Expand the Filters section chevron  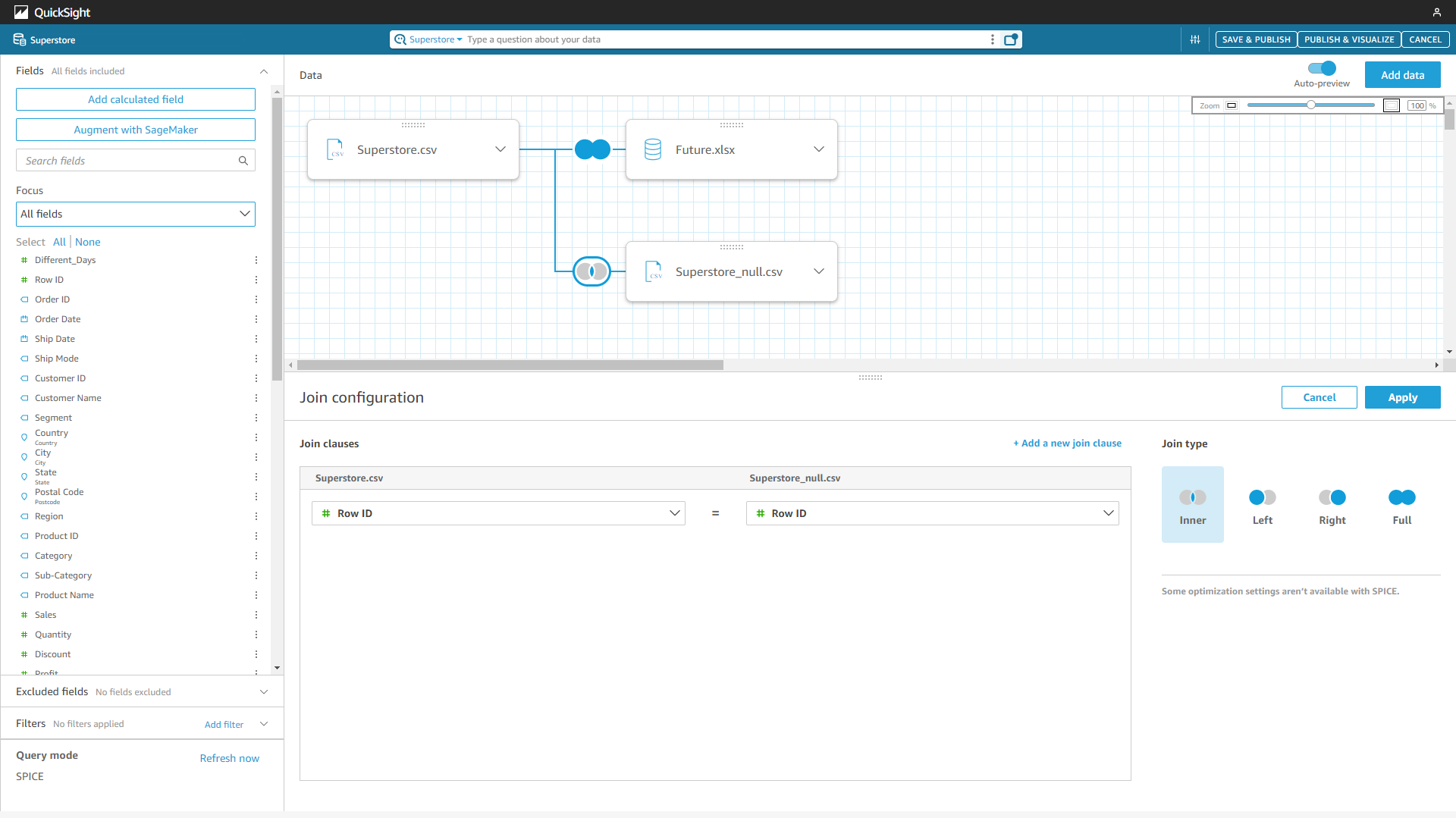click(x=264, y=724)
